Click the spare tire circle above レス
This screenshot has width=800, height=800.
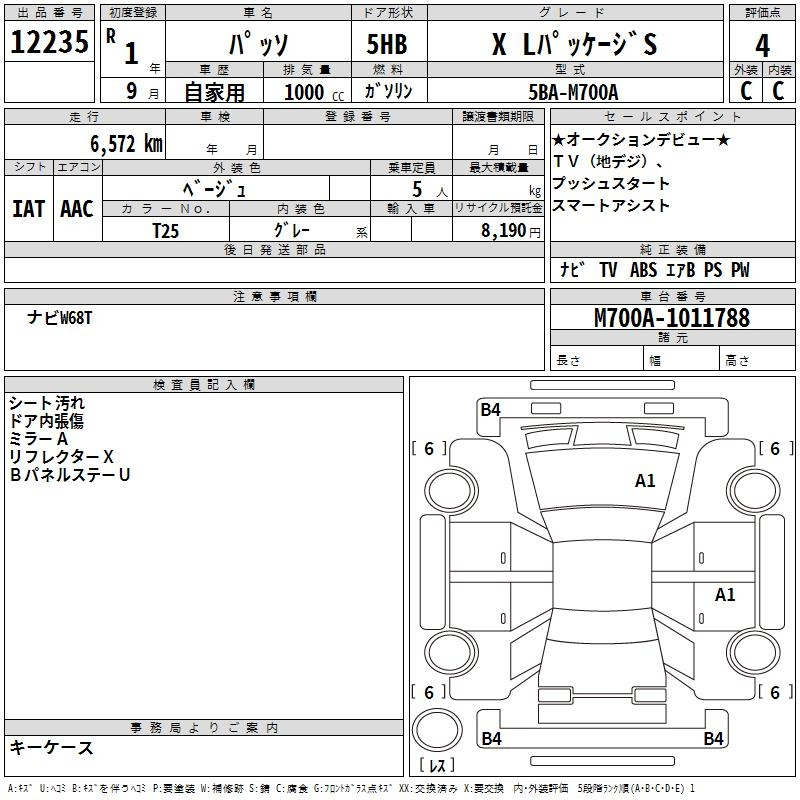[x=436, y=729]
